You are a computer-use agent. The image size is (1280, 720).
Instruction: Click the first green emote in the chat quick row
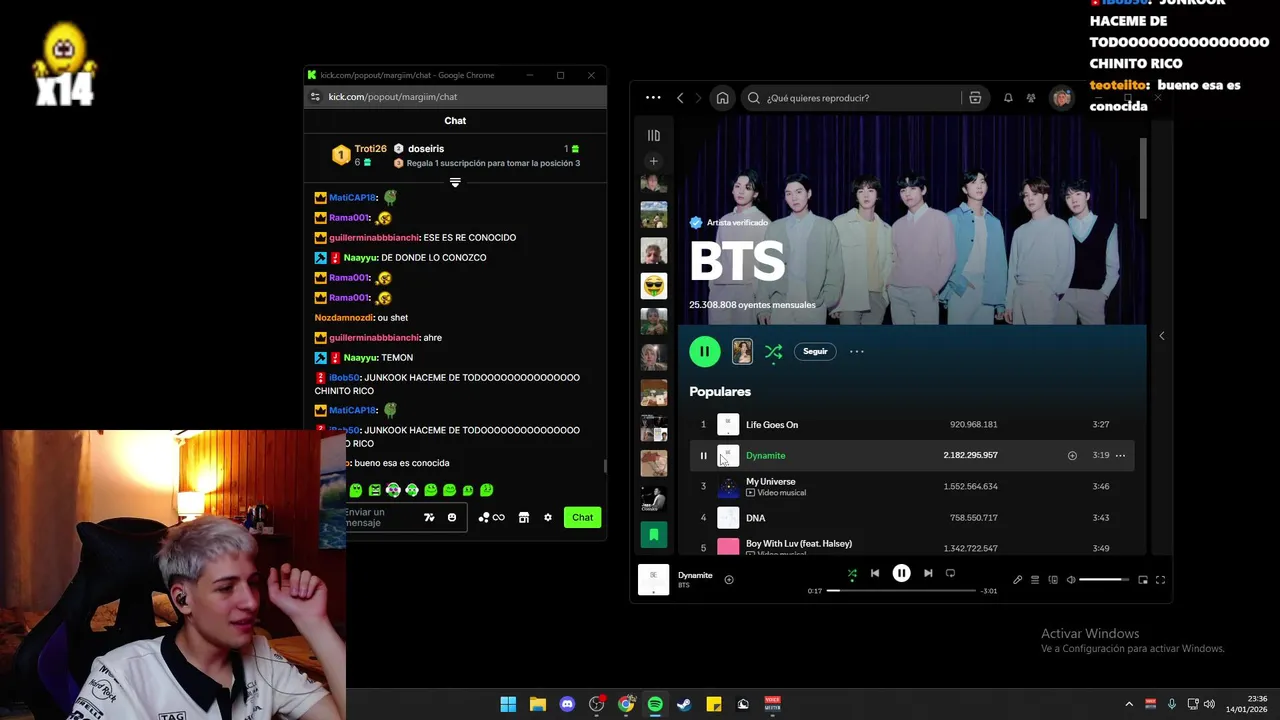point(355,490)
